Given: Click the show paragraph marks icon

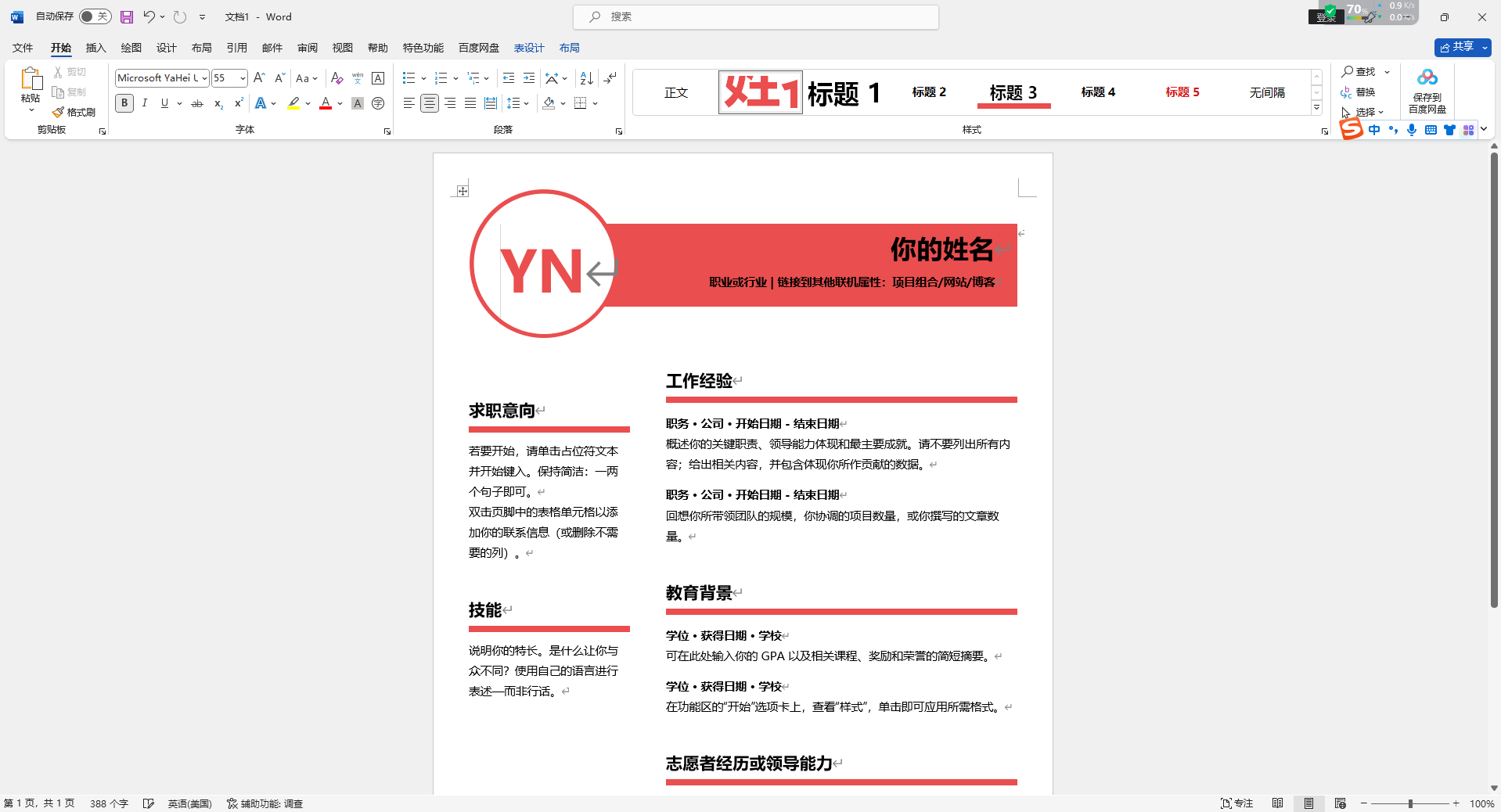Looking at the screenshot, I should point(610,78).
